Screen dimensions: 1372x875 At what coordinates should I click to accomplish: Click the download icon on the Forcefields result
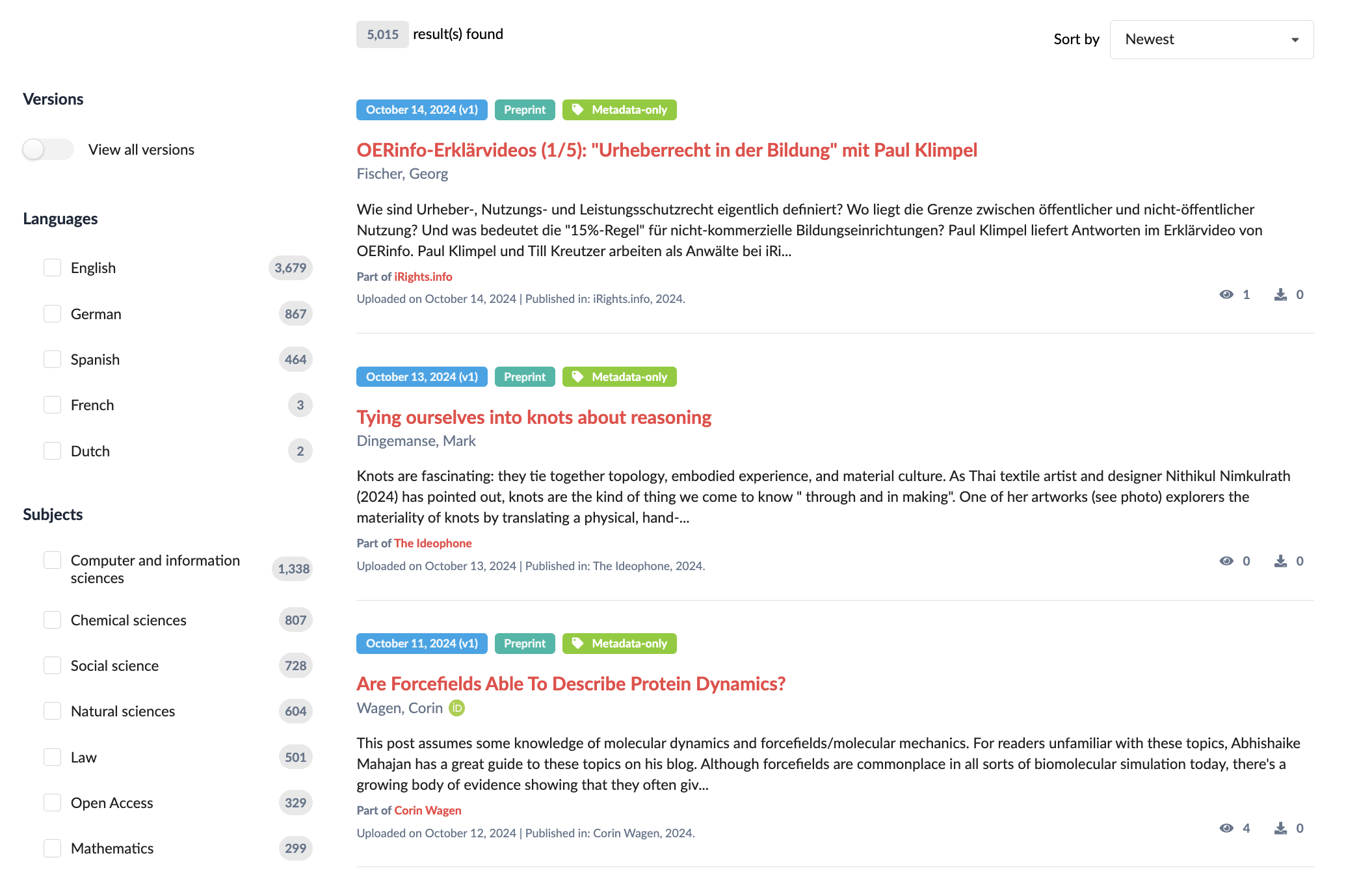(x=1280, y=828)
